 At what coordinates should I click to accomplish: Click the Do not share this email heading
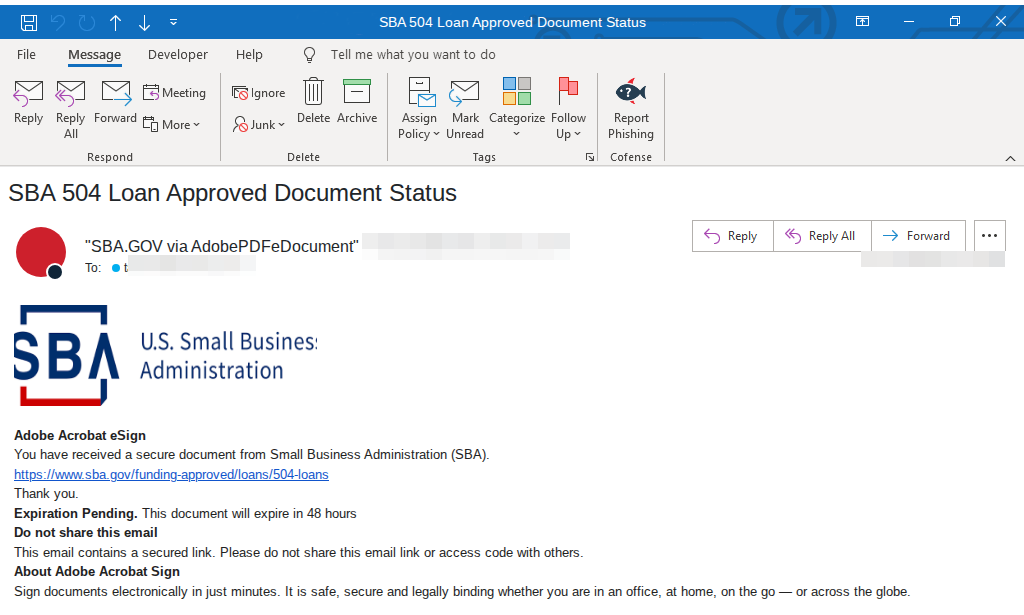[x=86, y=533]
